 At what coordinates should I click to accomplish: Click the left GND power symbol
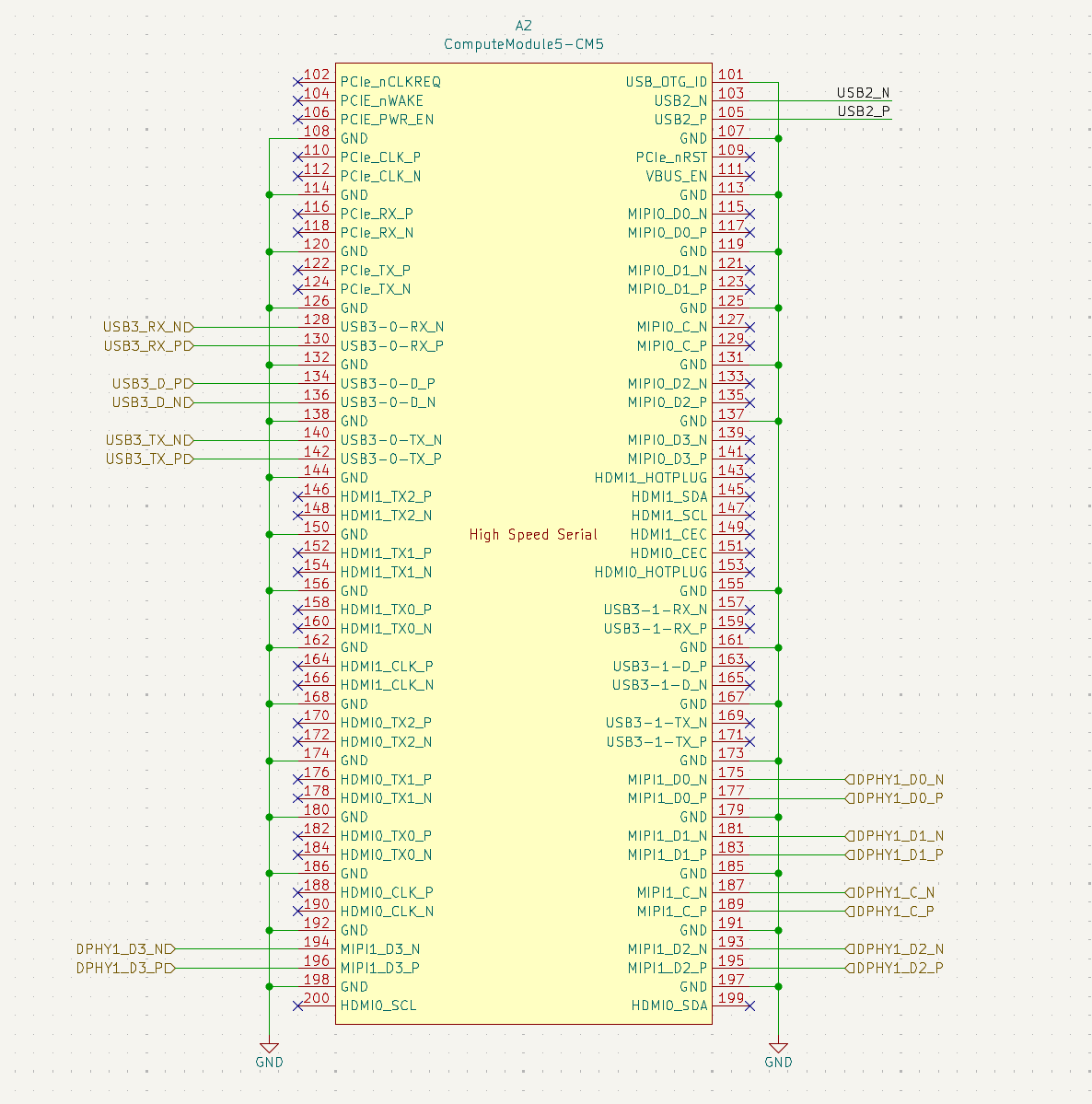click(269, 1054)
